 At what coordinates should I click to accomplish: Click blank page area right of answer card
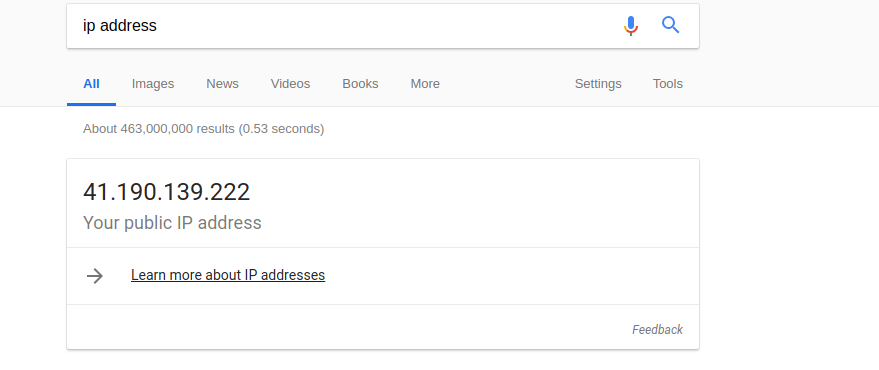(785, 252)
